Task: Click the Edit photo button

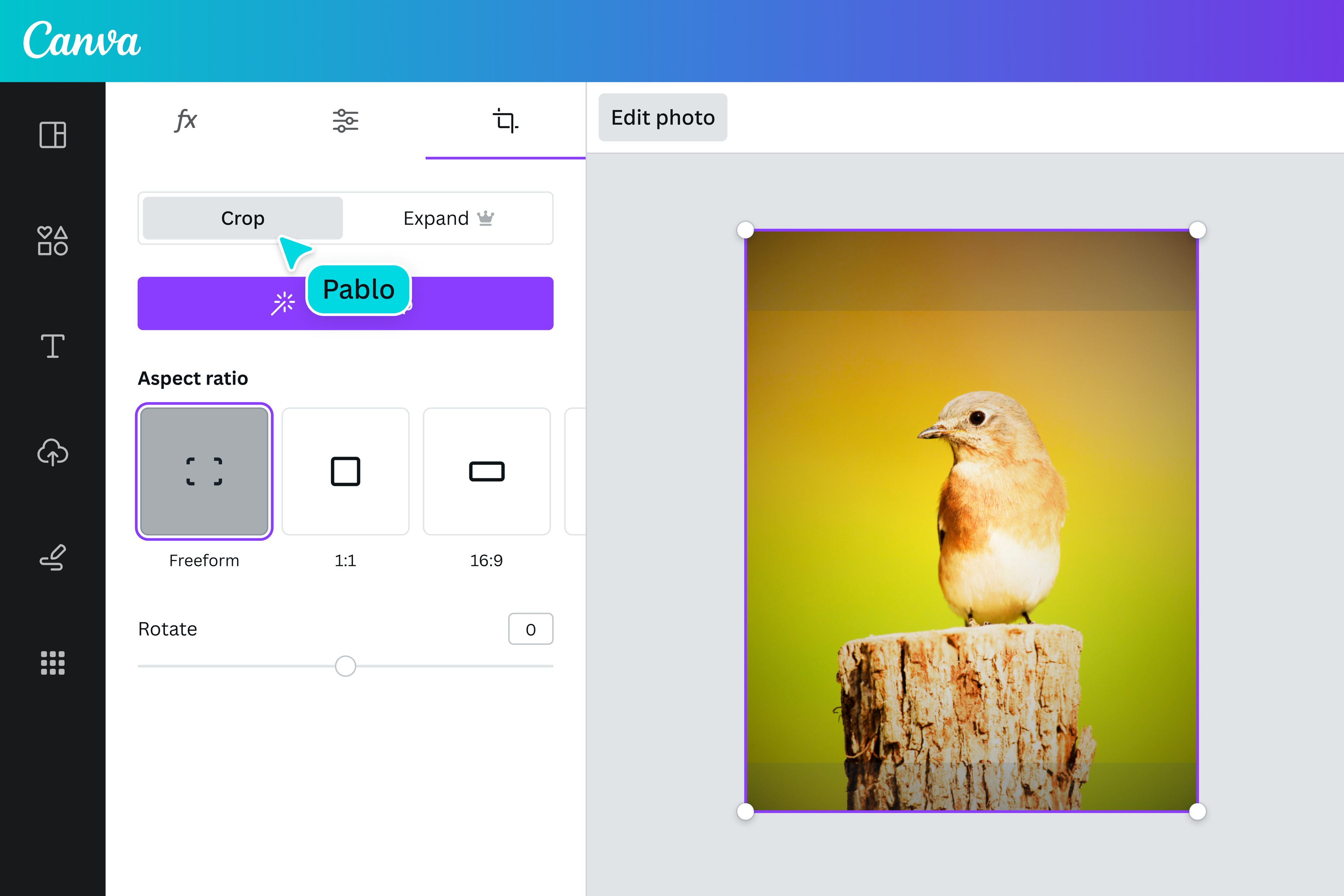Action: click(662, 117)
